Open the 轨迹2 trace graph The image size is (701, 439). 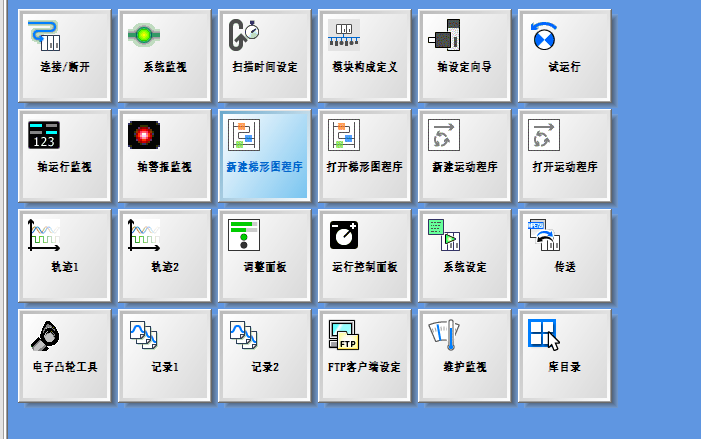pos(164,254)
